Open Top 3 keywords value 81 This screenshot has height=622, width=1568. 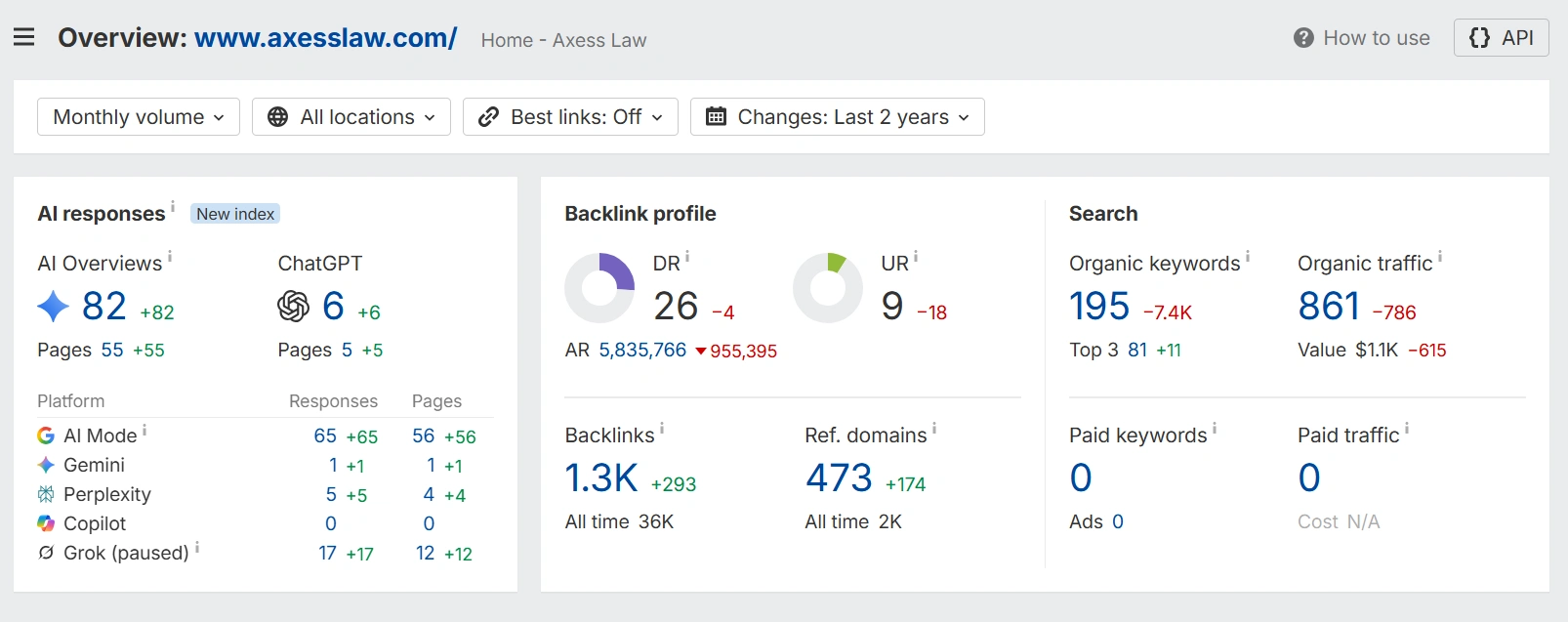pos(1137,350)
